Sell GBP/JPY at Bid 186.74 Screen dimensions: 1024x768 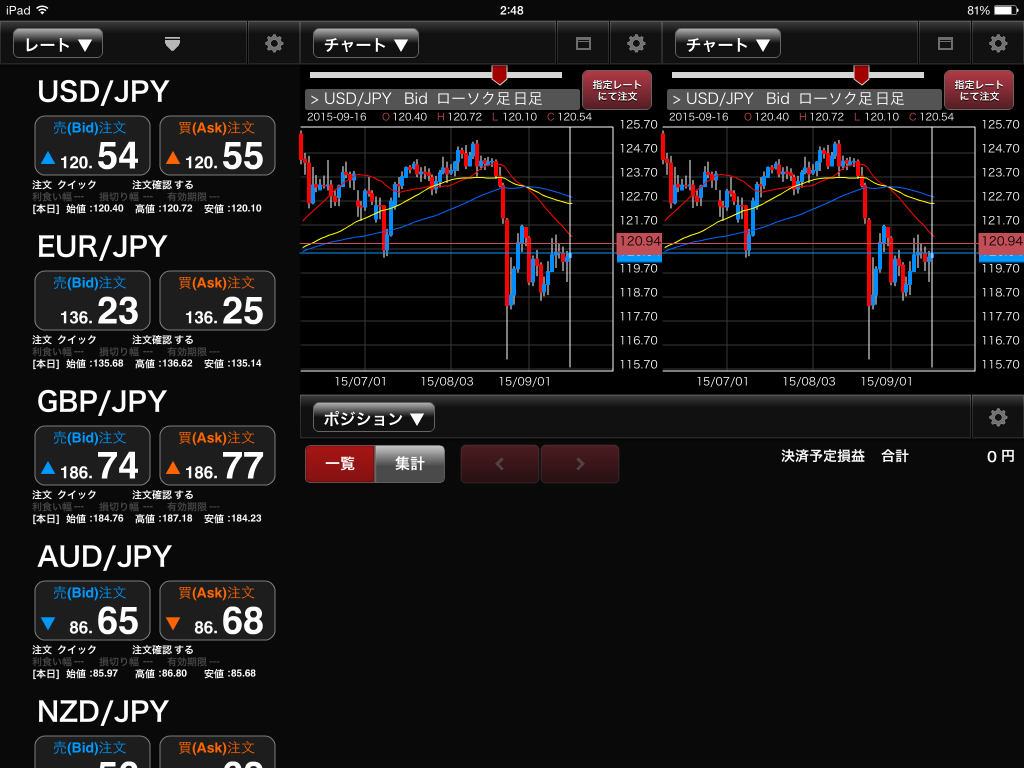tap(92, 456)
